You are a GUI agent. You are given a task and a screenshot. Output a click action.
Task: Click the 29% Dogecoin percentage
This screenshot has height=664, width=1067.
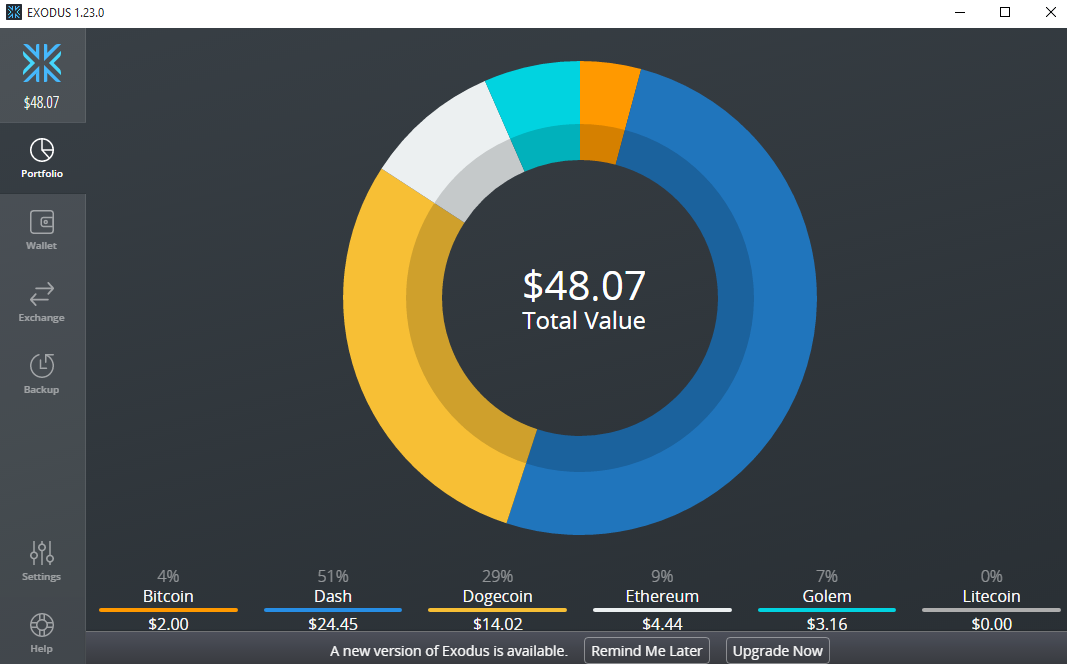tap(497, 576)
